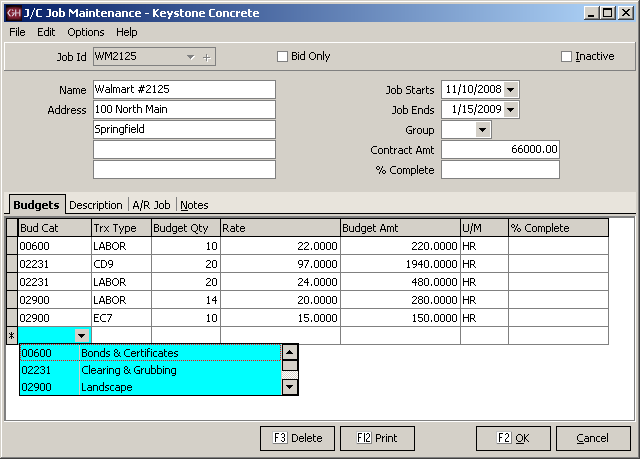Open the Bud Cat dropdown in new row

pos(80,336)
